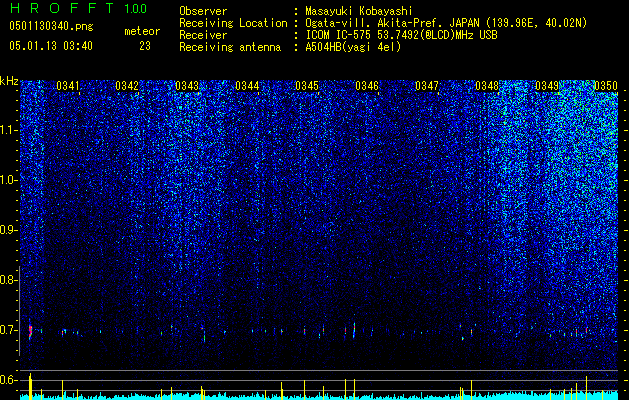Screen dimensions: 629x400
Task: Click the meteor count value 23
Action: coord(145,46)
